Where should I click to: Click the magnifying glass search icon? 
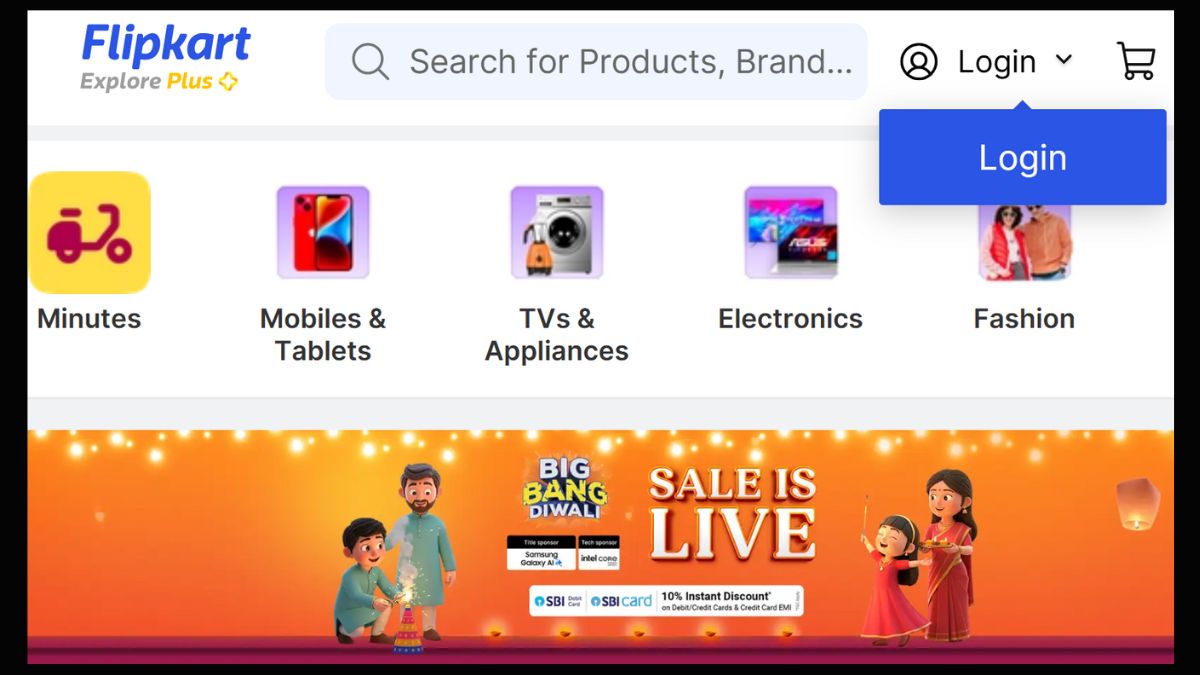coord(370,62)
